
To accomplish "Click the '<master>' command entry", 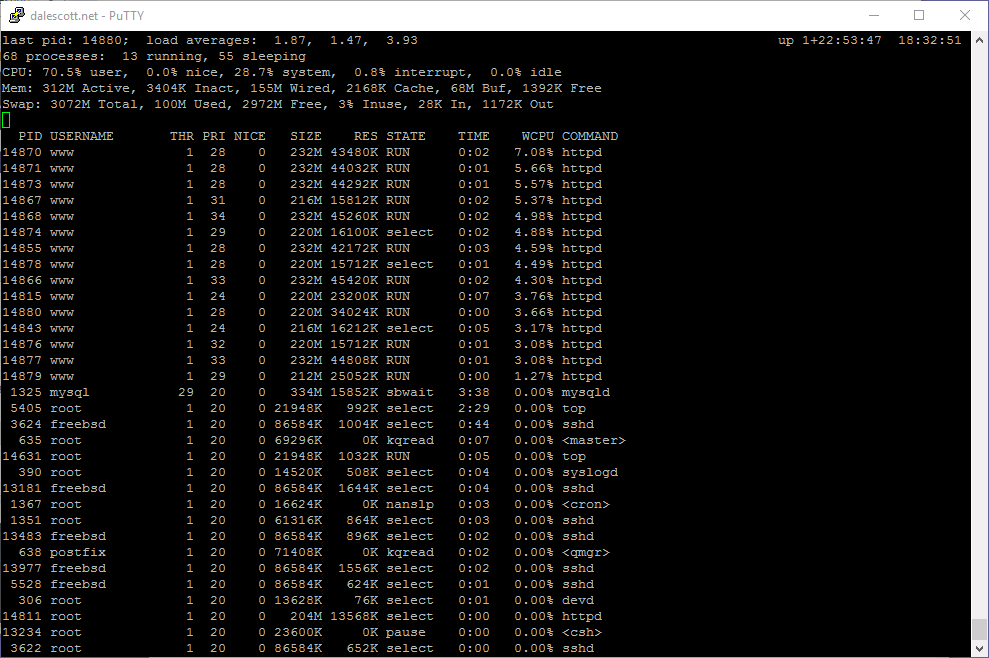I will pyautogui.click(x=594, y=440).
